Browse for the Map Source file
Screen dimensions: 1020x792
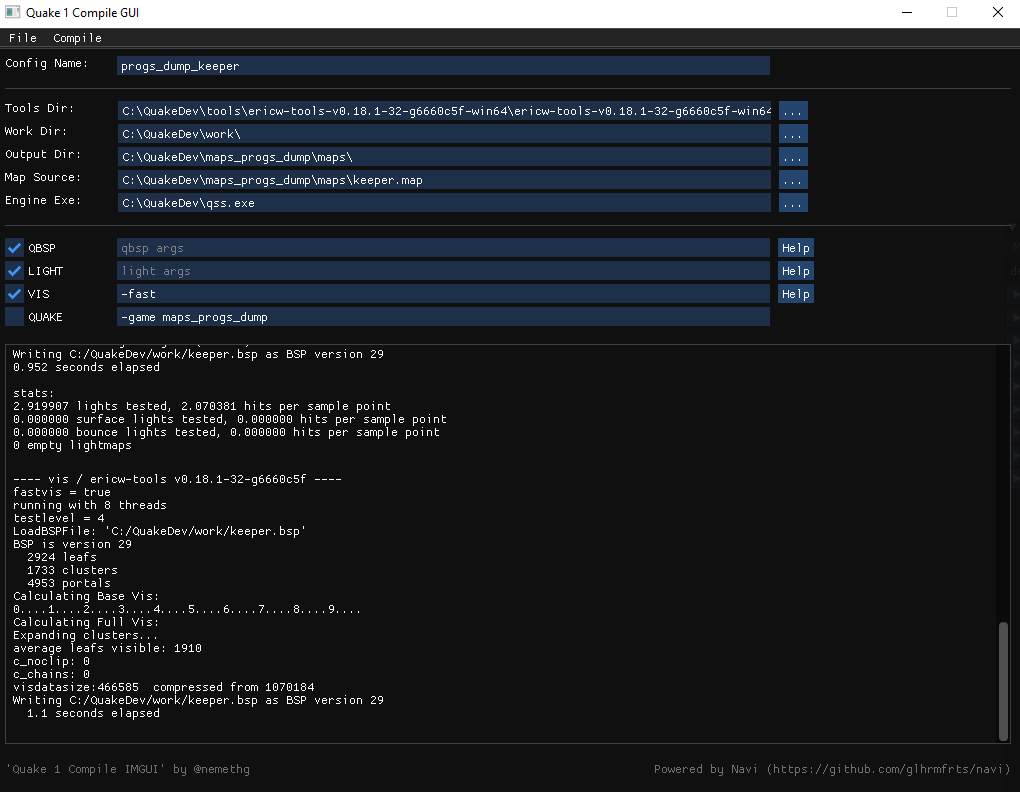pos(792,179)
